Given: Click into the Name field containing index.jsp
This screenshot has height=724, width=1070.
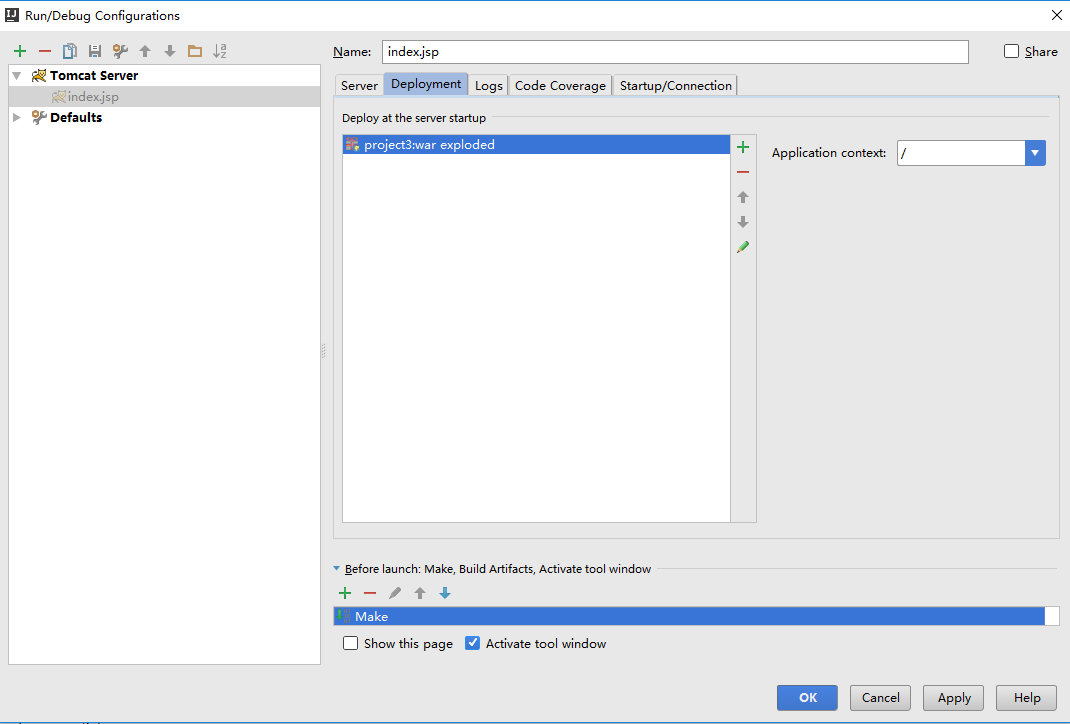Looking at the screenshot, I should point(675,52).
